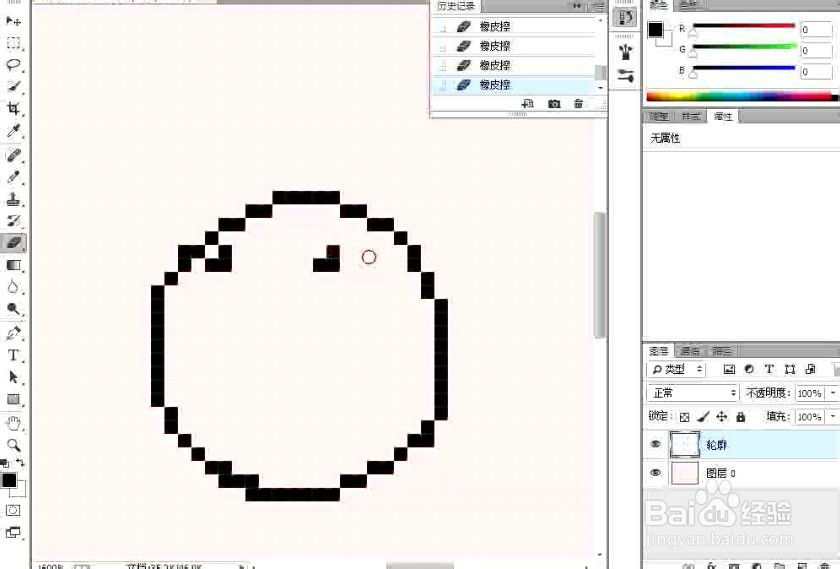
Task: Select the Eyedropper tool
Action: pyautogui.click(x=13, y=131)
